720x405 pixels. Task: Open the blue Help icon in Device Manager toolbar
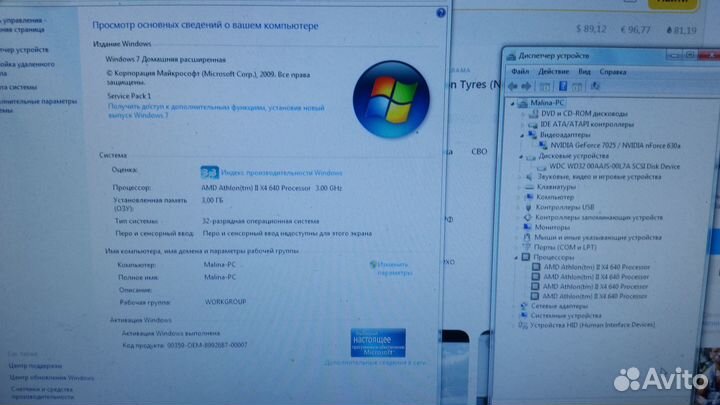coord(563,86)
